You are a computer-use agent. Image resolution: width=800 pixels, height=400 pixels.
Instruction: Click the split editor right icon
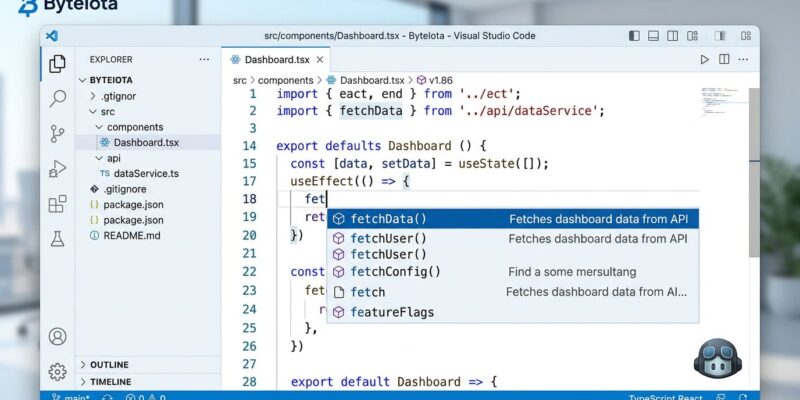(x=725, y=60)
